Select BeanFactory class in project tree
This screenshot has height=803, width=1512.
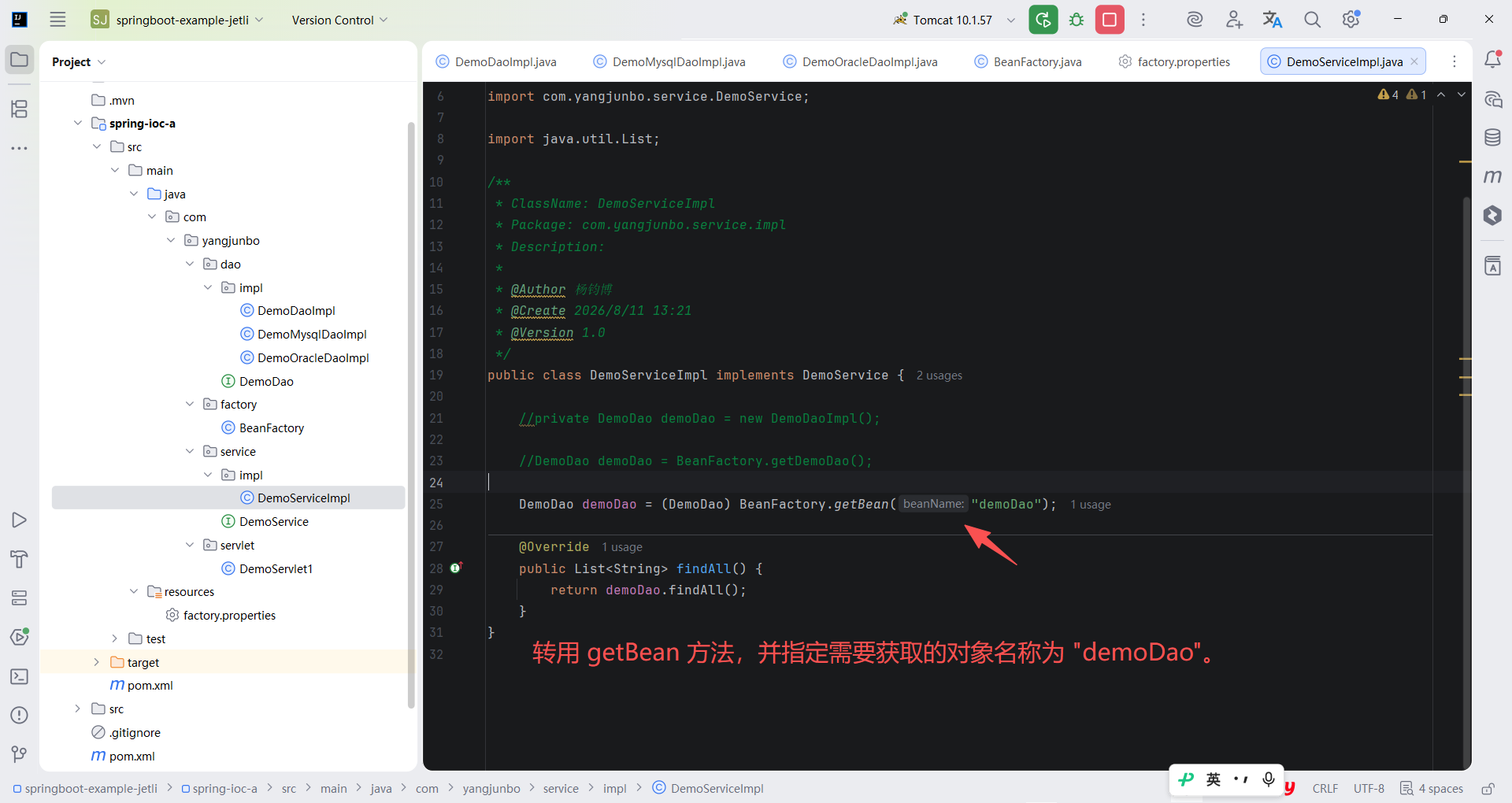tap(271, 427)
